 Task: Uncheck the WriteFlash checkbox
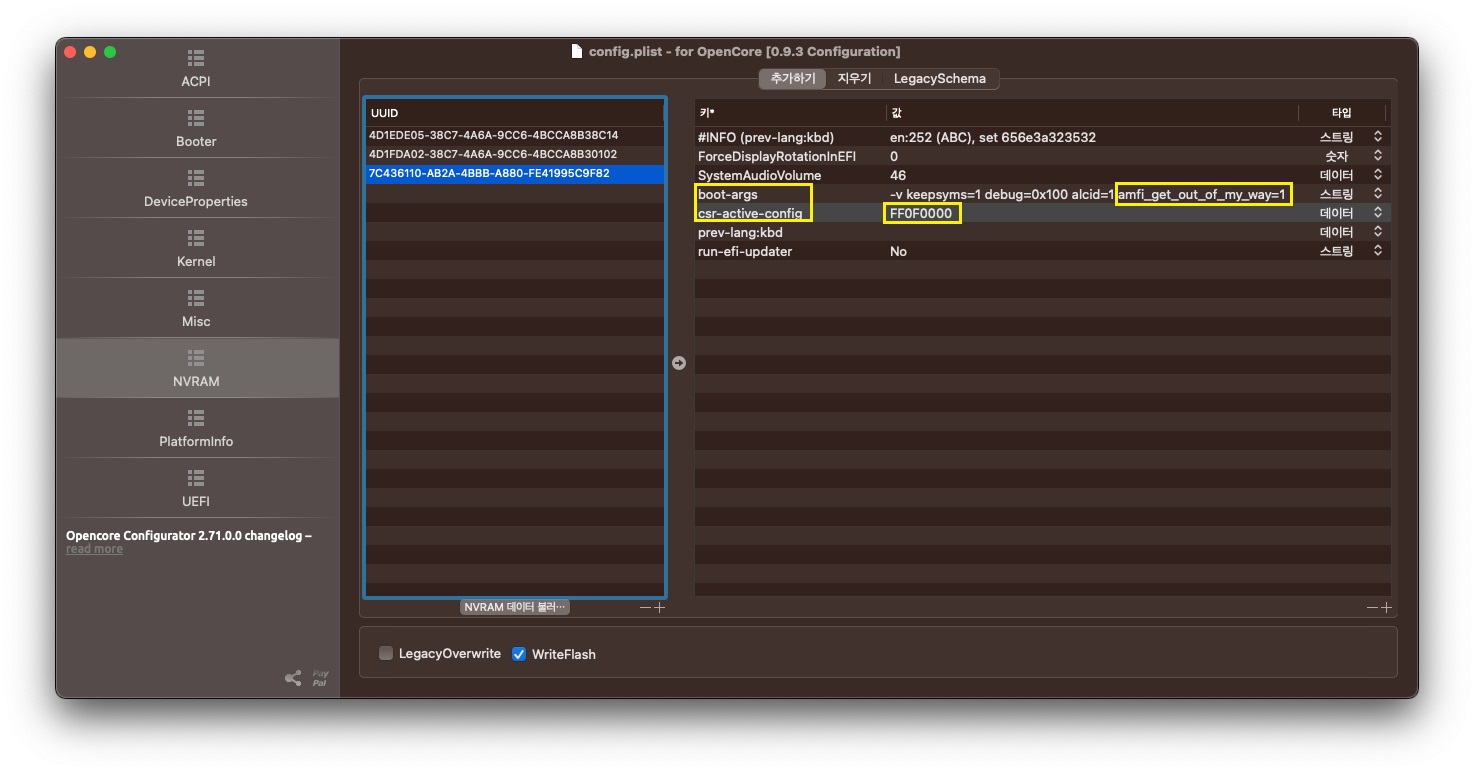pyautogui.click(x=519, y=653)
